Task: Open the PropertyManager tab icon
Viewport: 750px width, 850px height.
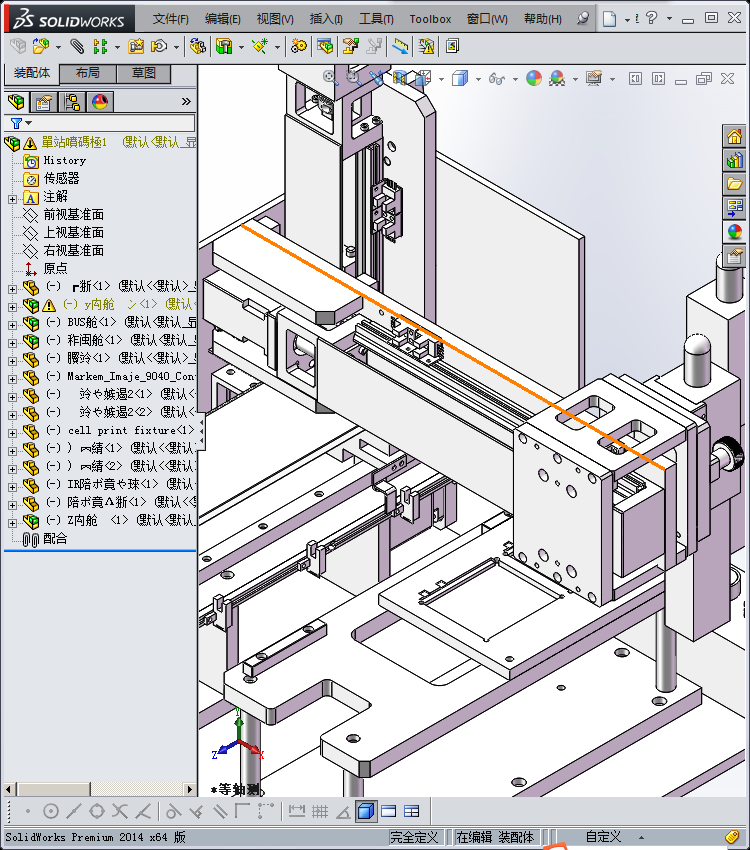Action: pos(44,101)
